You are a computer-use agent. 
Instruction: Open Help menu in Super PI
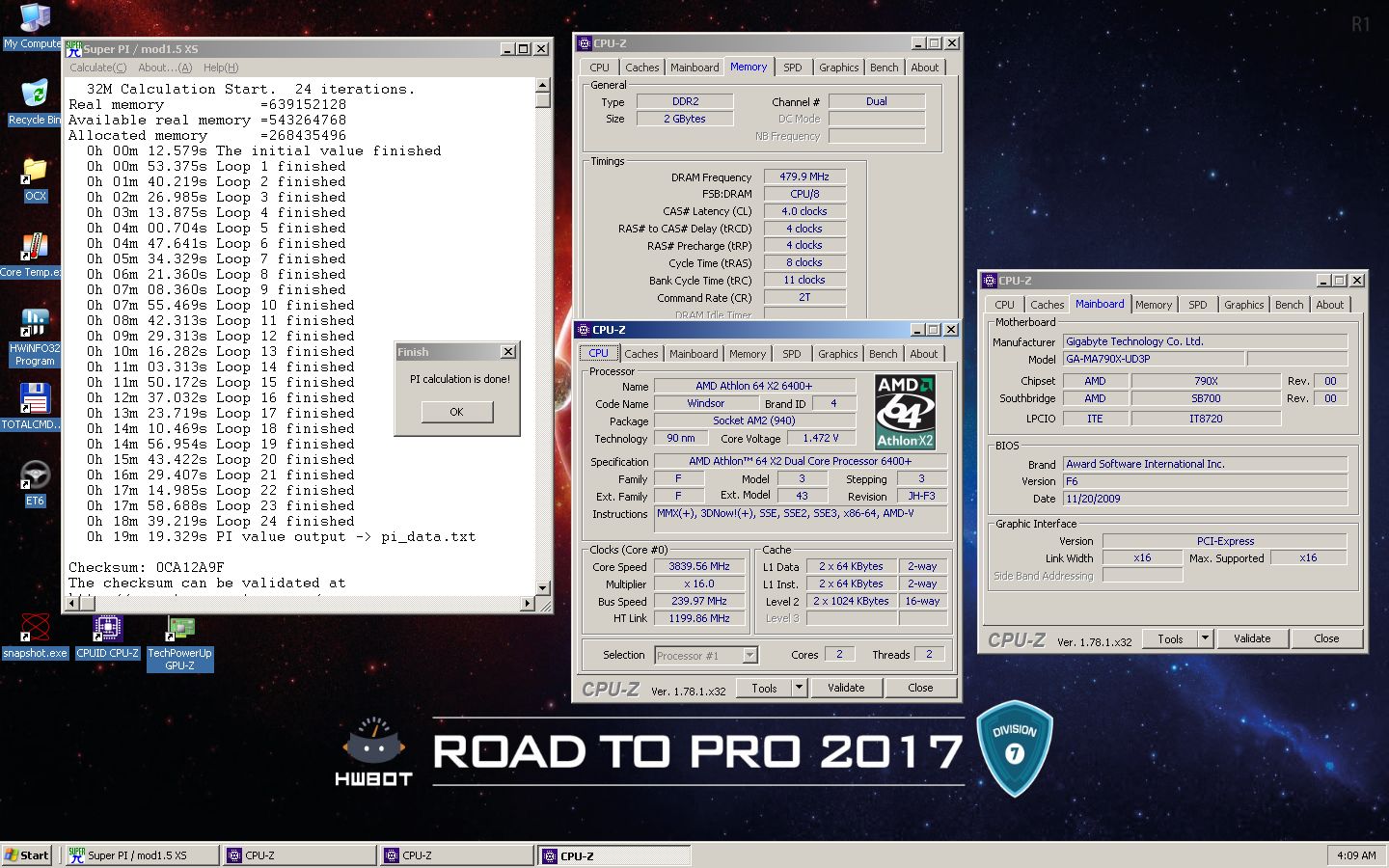(221, 68)
